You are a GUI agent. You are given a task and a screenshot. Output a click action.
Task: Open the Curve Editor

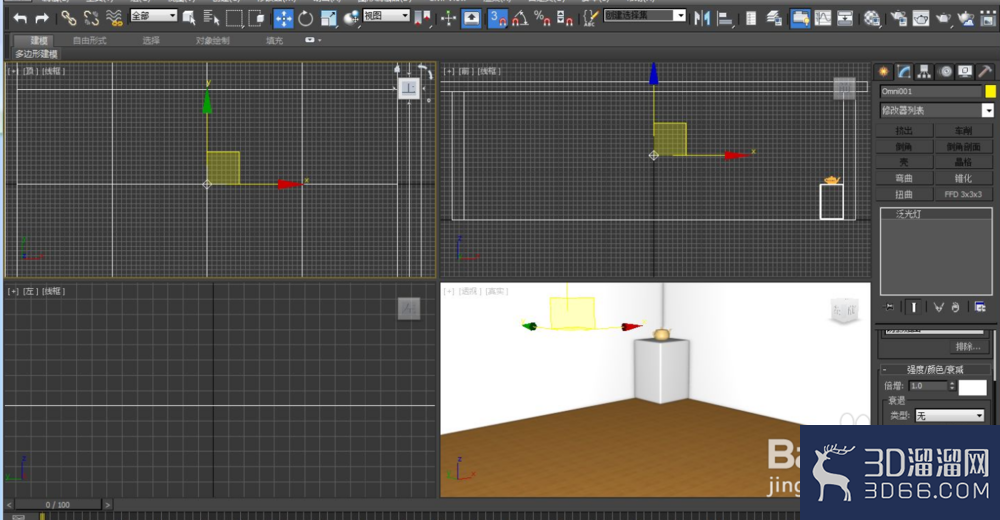tap(823, 18)
